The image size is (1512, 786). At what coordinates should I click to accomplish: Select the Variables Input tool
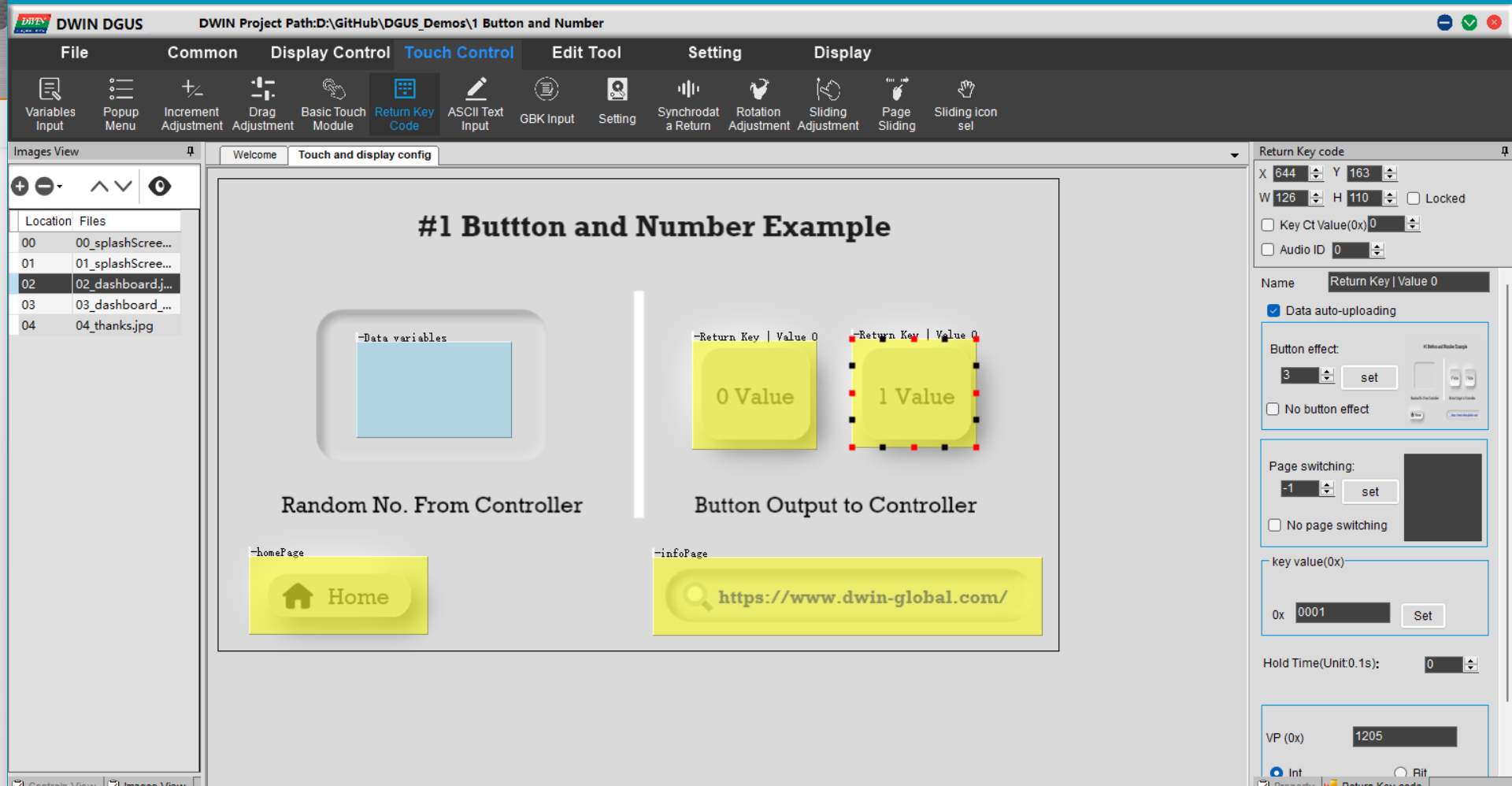(x=50, y=102)
